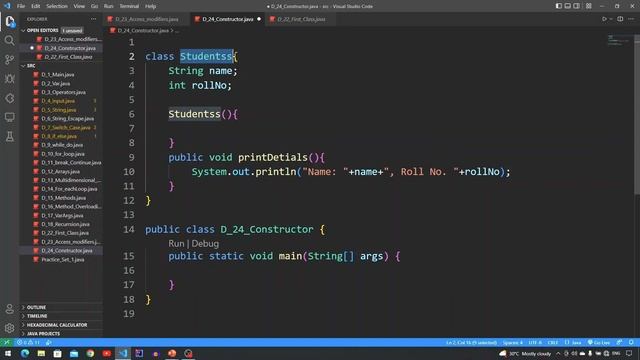640x360 pixels.
Task: Open the Source Control view
Action: click(9, 60)
